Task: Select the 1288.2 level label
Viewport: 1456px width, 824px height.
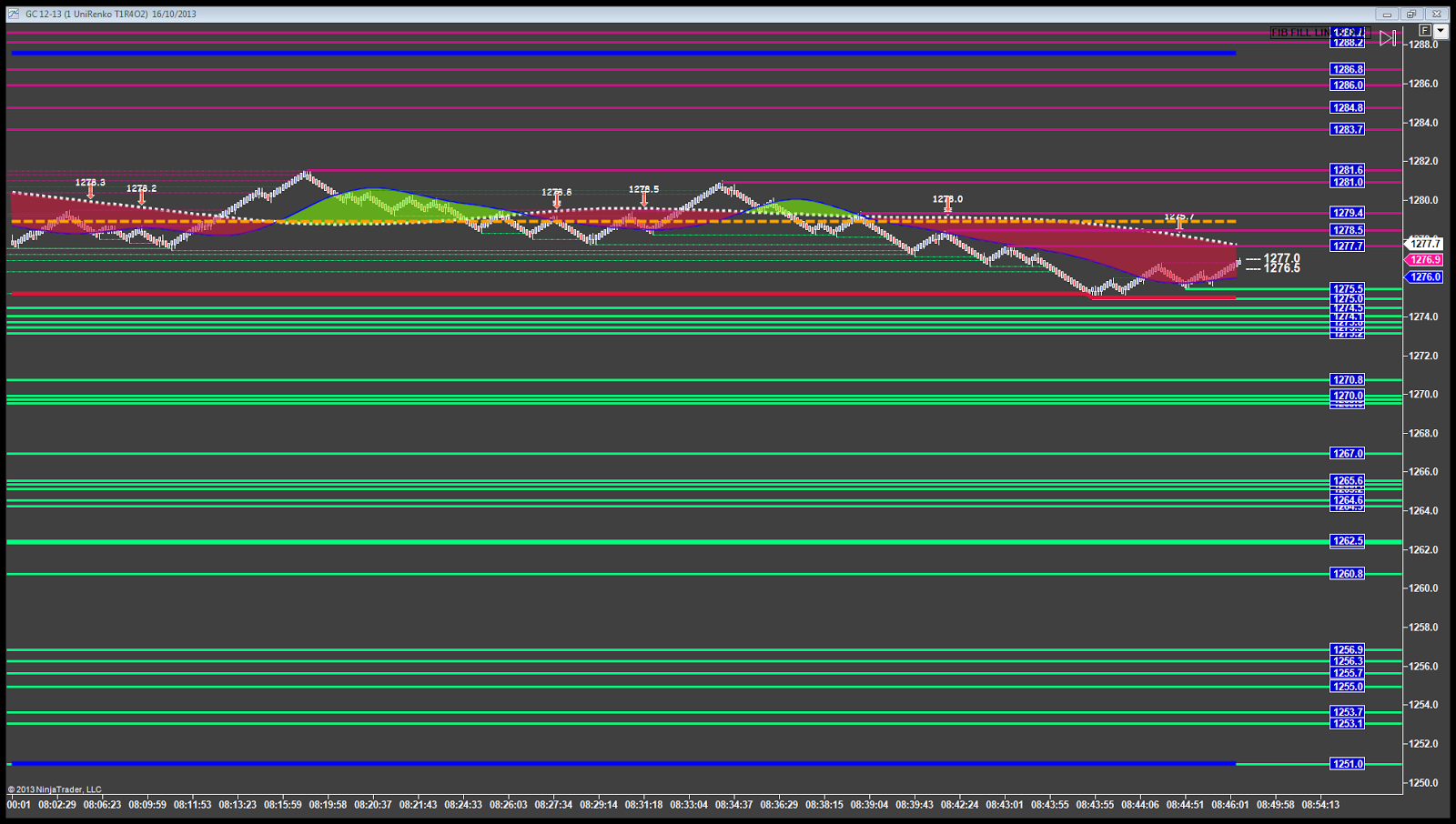Action: pyautogui.click(x=1348, y=43)
